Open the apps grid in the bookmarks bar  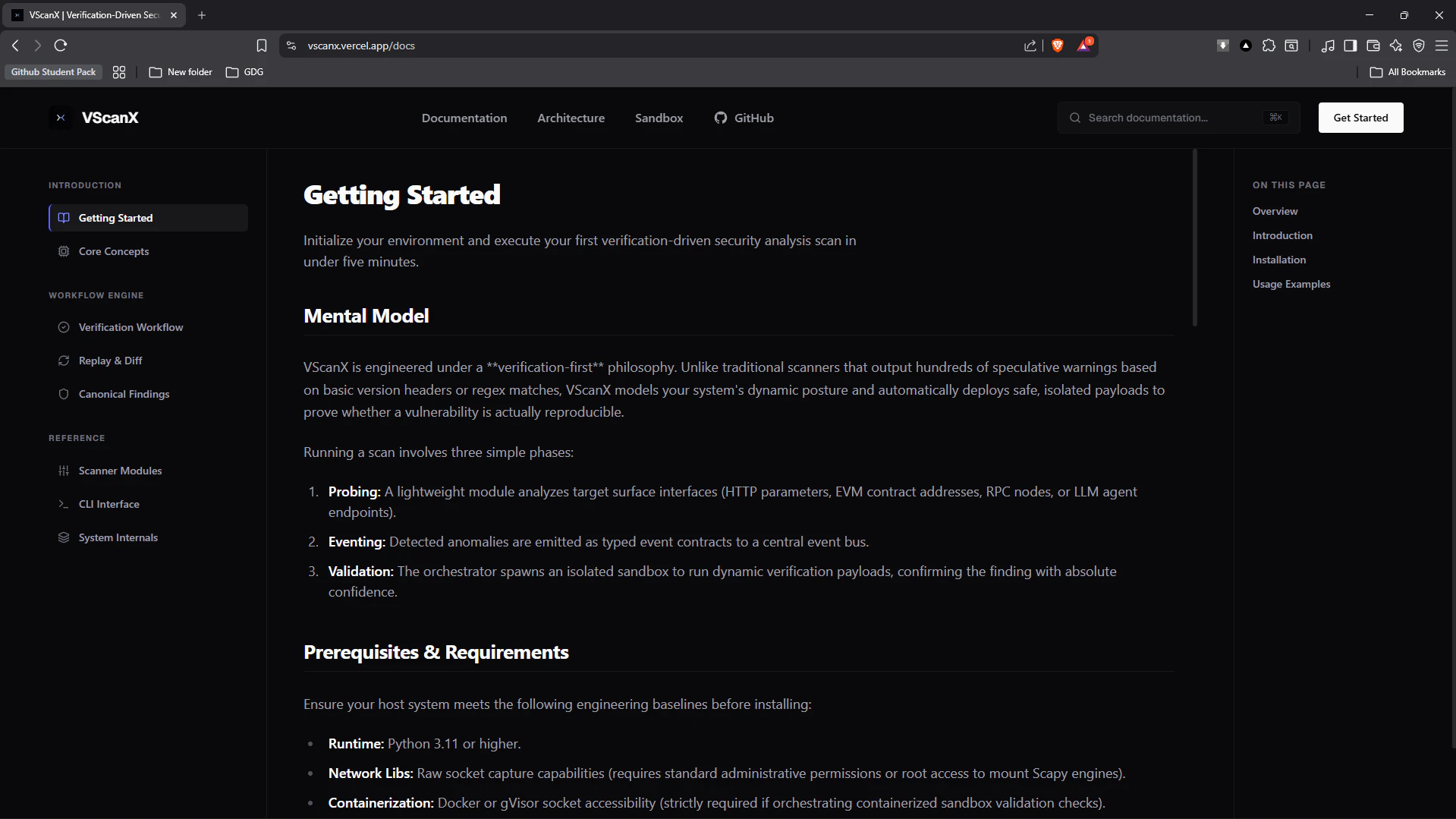coord(119,72)
